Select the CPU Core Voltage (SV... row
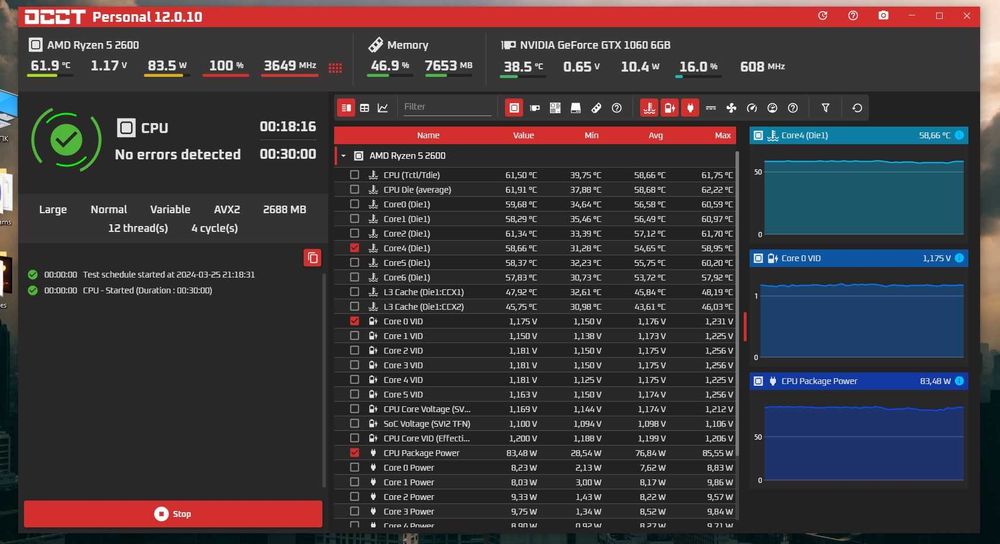Viewport: 1000px width, 544px height. click(x=534, y=409)
